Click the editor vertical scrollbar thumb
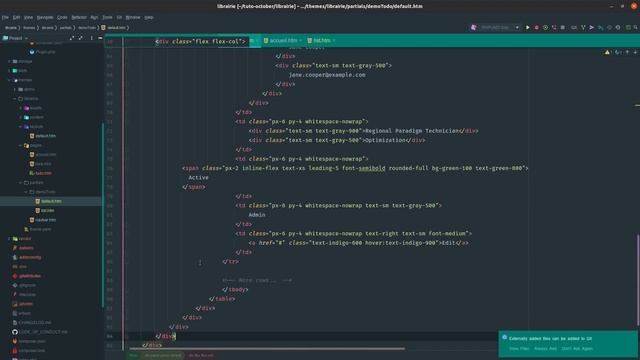This screenshot has width=640, height=360. coord(638,280)
